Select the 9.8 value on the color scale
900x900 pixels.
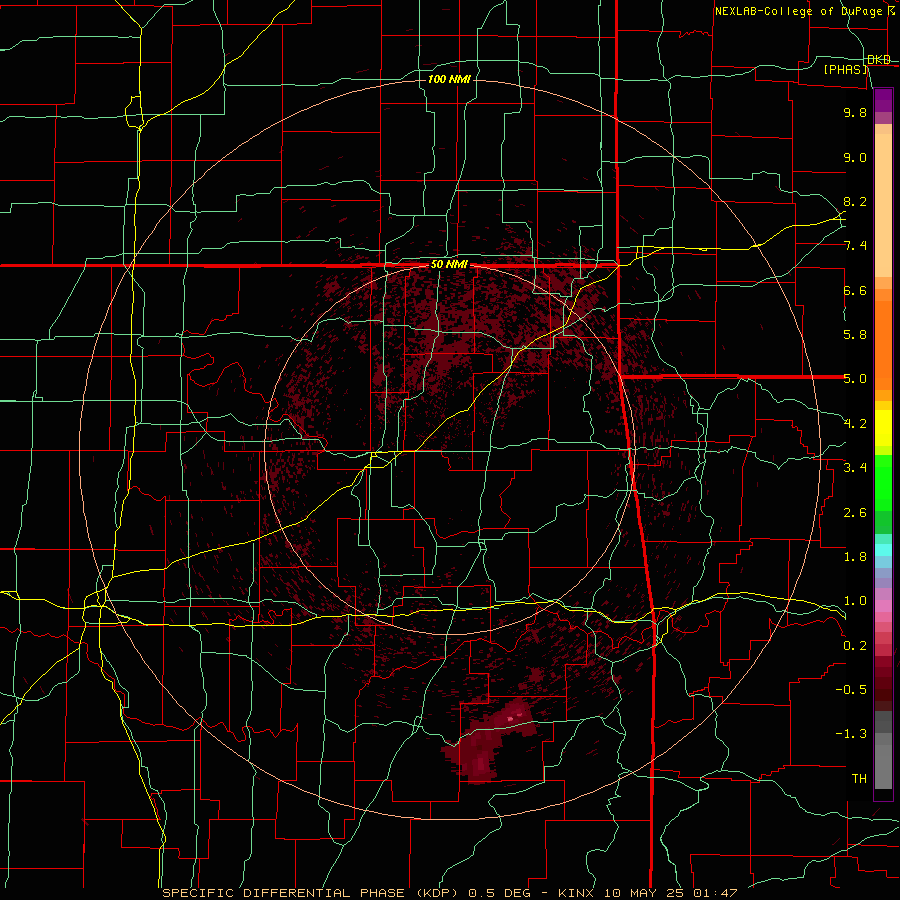[x=855, y=112]
